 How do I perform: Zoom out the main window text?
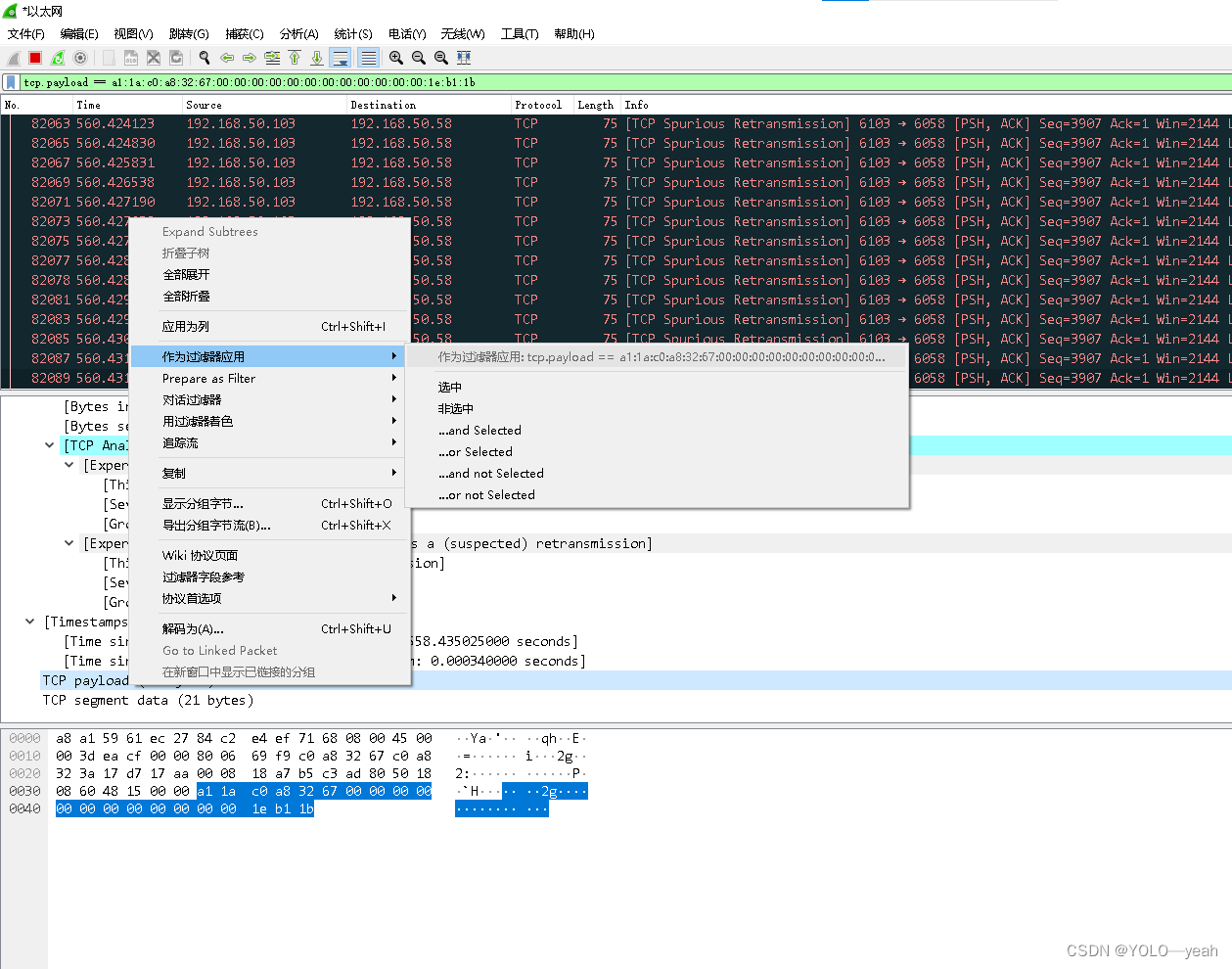click(x=419, y=58)
